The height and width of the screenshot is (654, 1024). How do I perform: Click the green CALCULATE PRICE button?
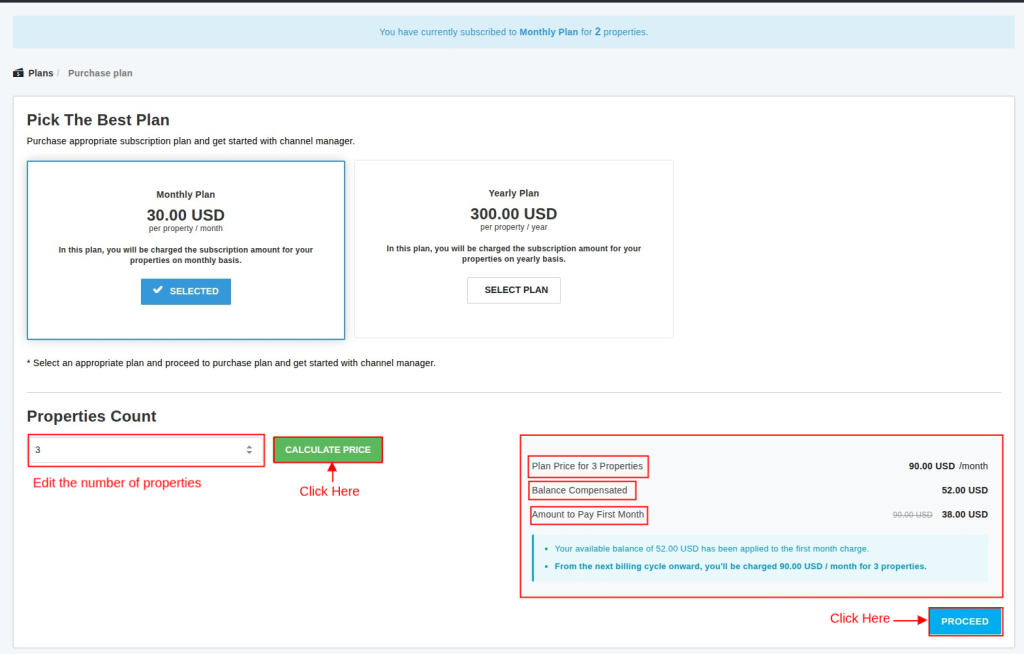coord(328,450)
